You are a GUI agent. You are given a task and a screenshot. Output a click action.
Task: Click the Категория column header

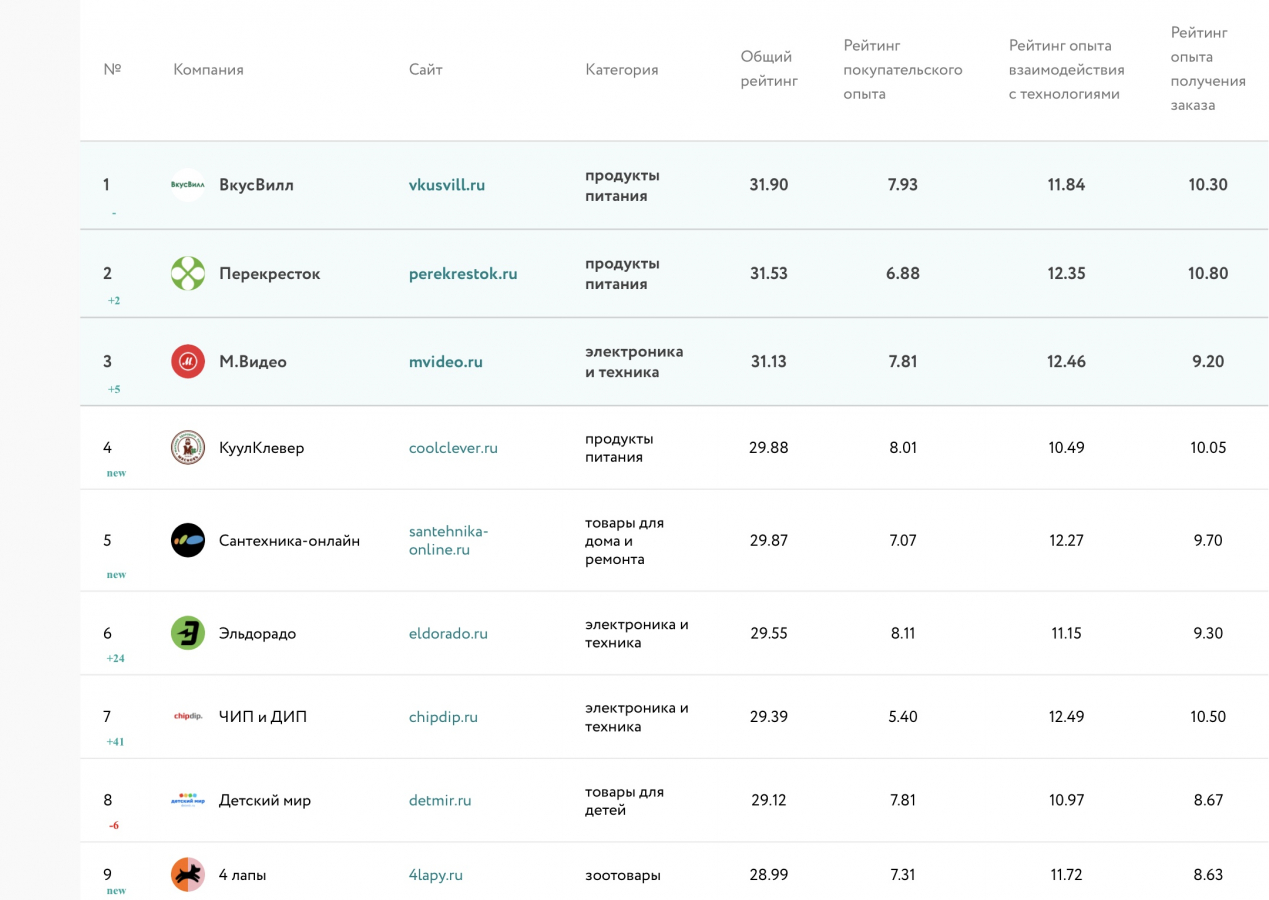[622, 69]
